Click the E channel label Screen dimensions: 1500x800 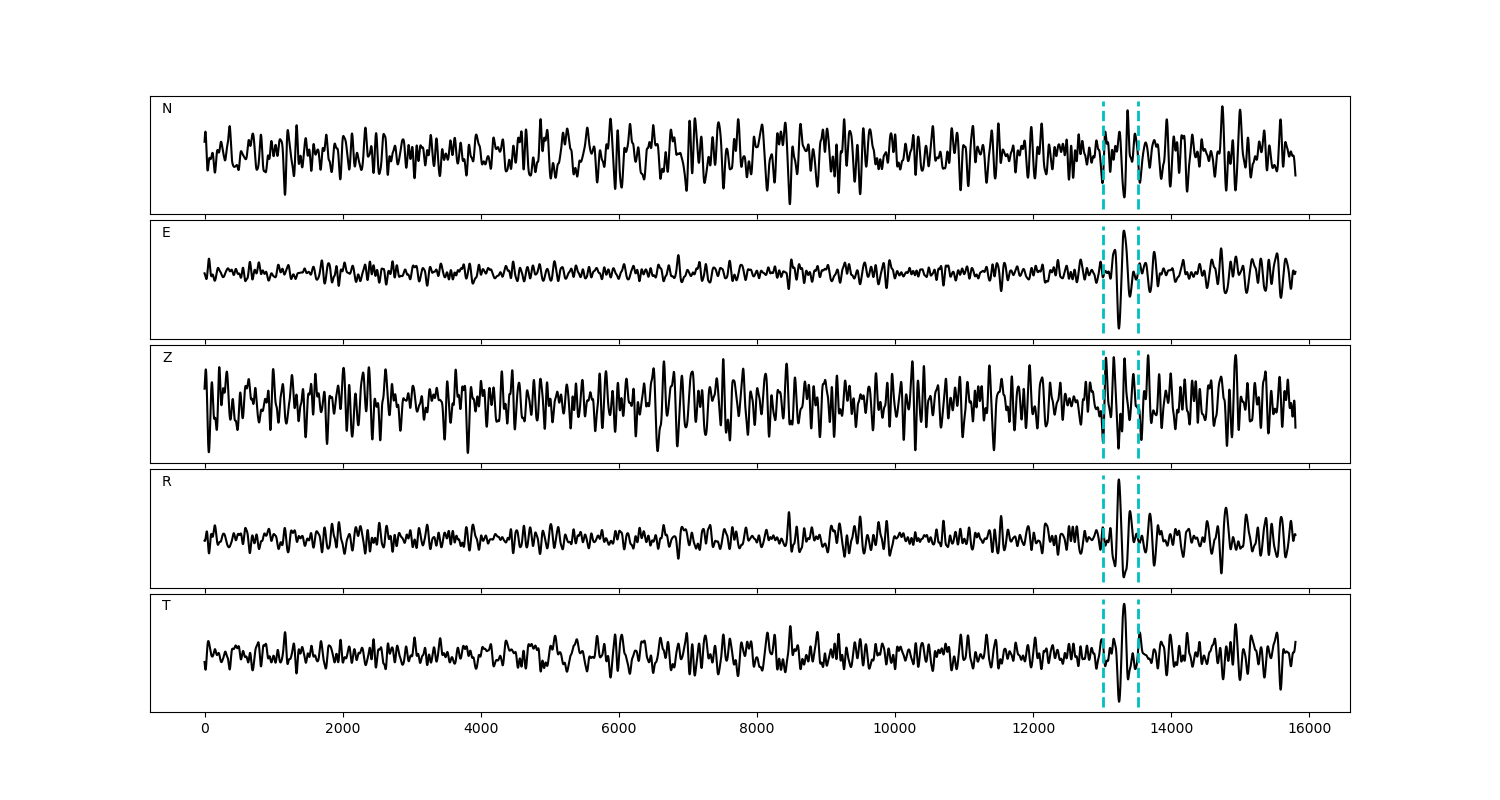click(166, 233)
